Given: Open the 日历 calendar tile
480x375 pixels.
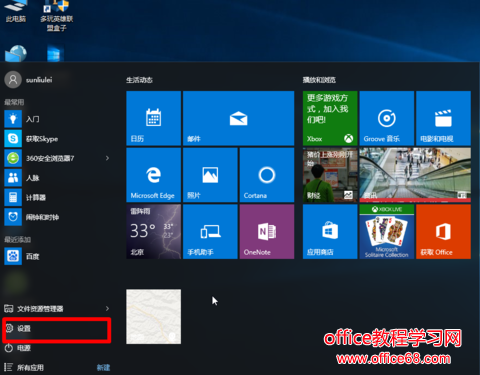Looking at the screenshot, I should pyautogui.click(x=153, y=118).
